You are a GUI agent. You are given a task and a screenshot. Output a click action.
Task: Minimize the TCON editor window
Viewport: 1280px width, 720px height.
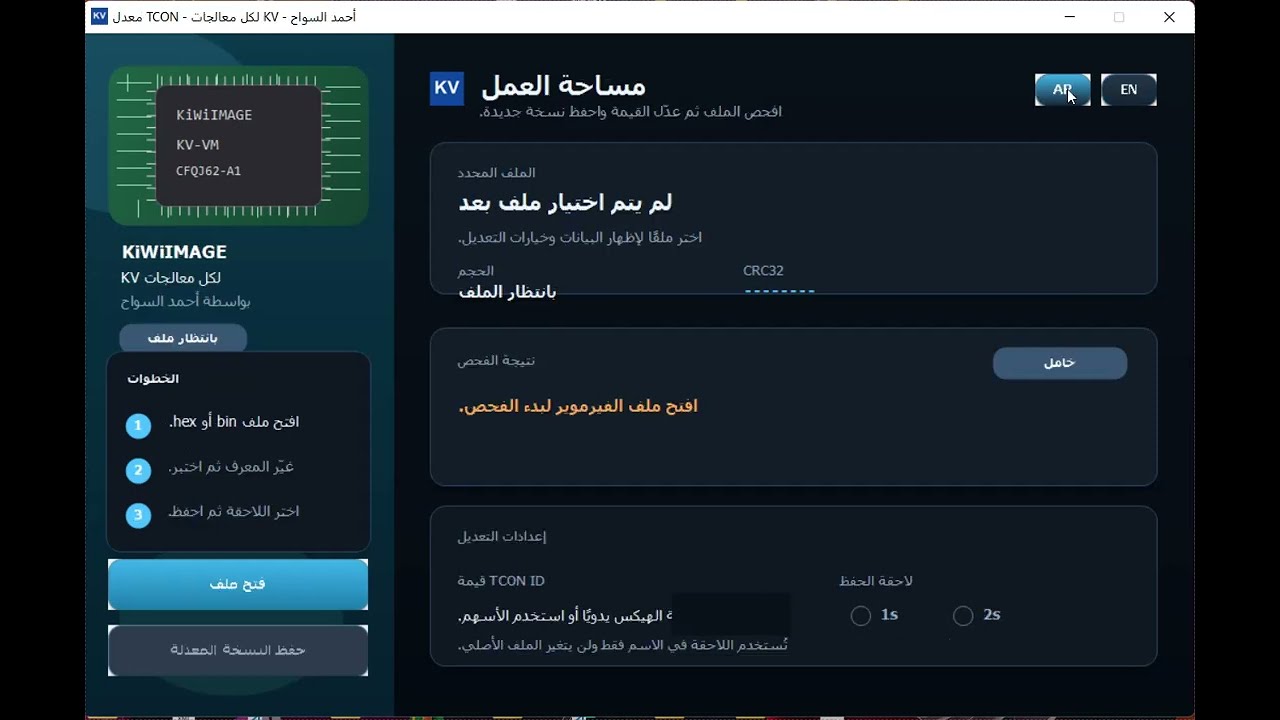pyautogui.click(x=1070, y=17)
